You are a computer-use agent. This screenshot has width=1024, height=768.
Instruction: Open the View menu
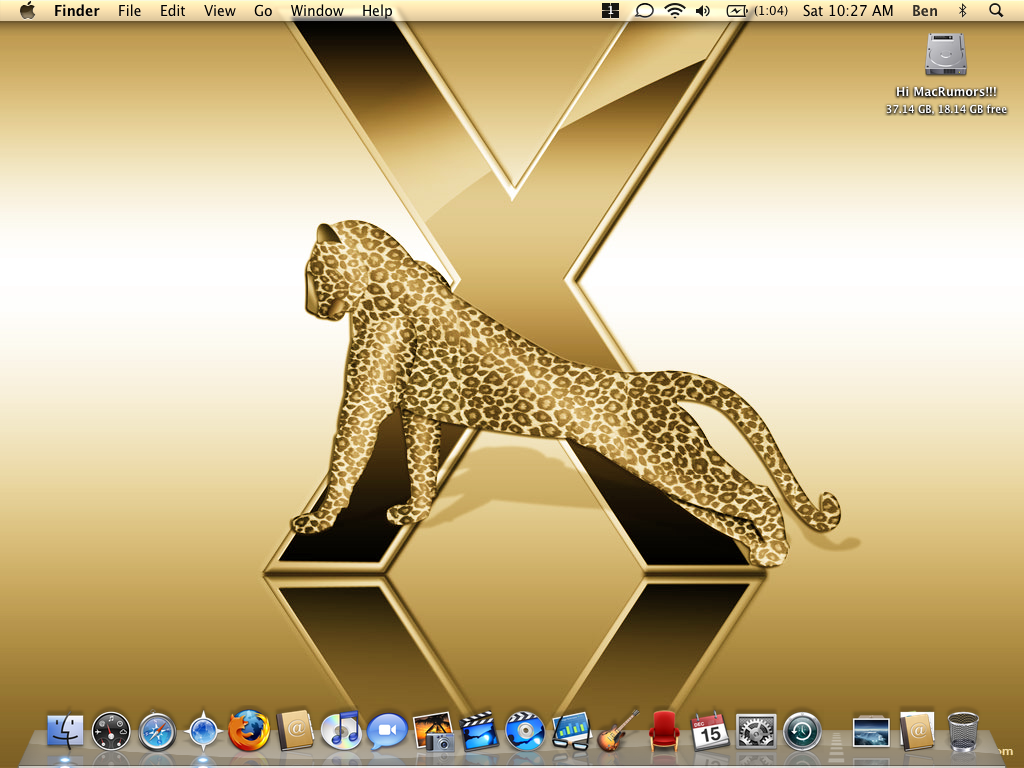tap(219, 10)
